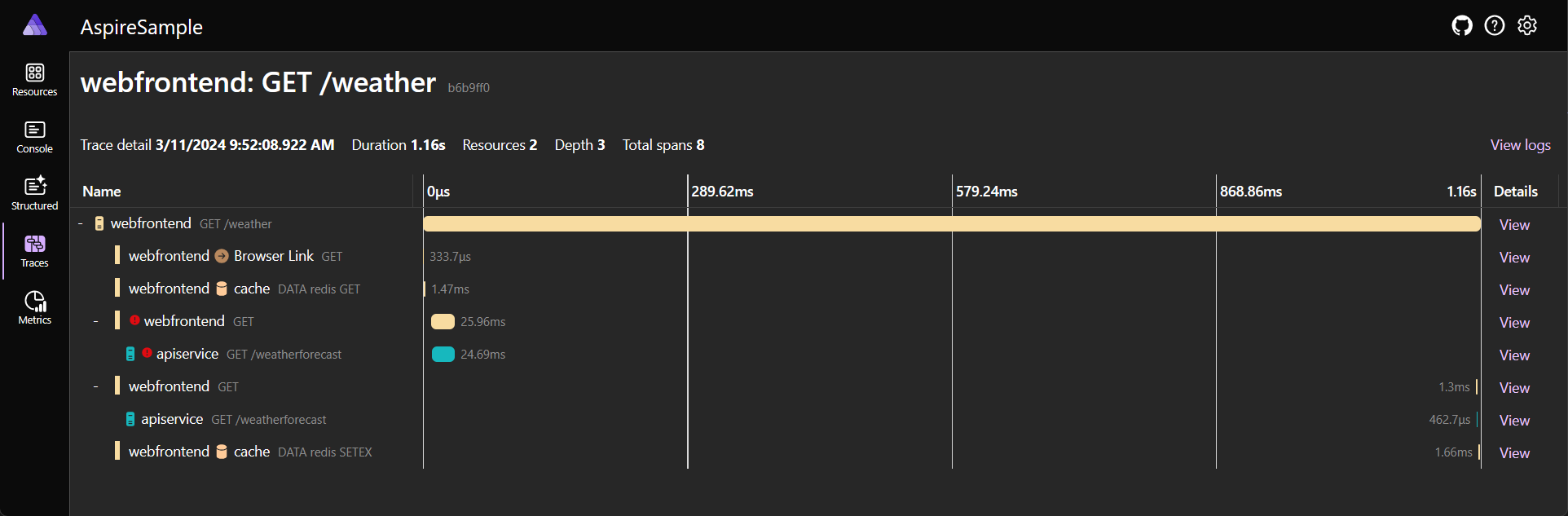Viewport: 1568px width, 516px height.
Task: Open the Resources page
Action: tap(35, 80)
